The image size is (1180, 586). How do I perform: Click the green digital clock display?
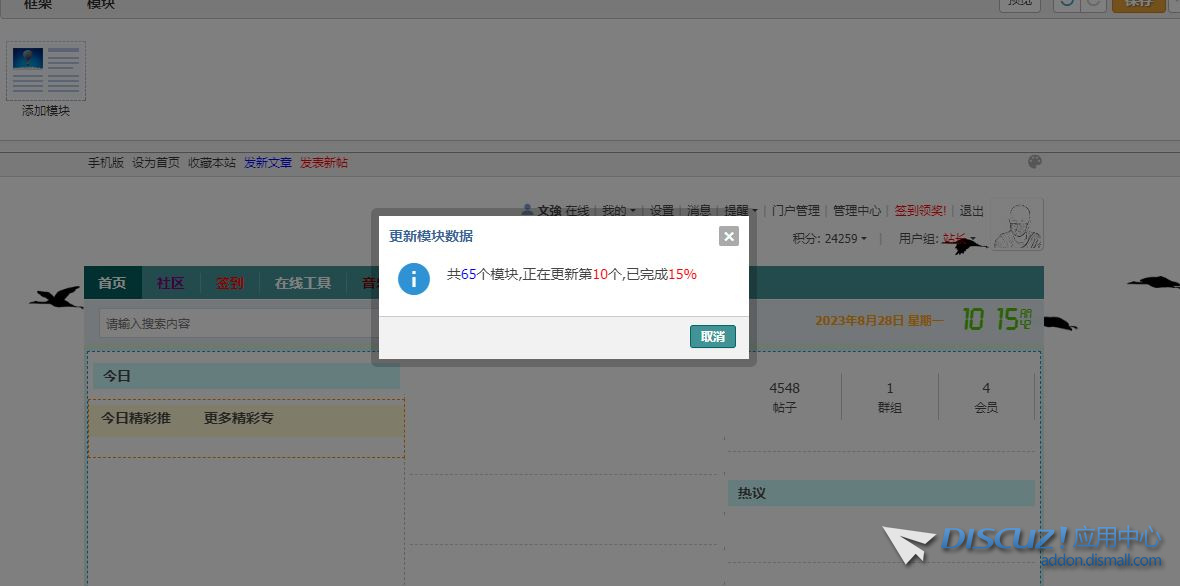(996, 320)
